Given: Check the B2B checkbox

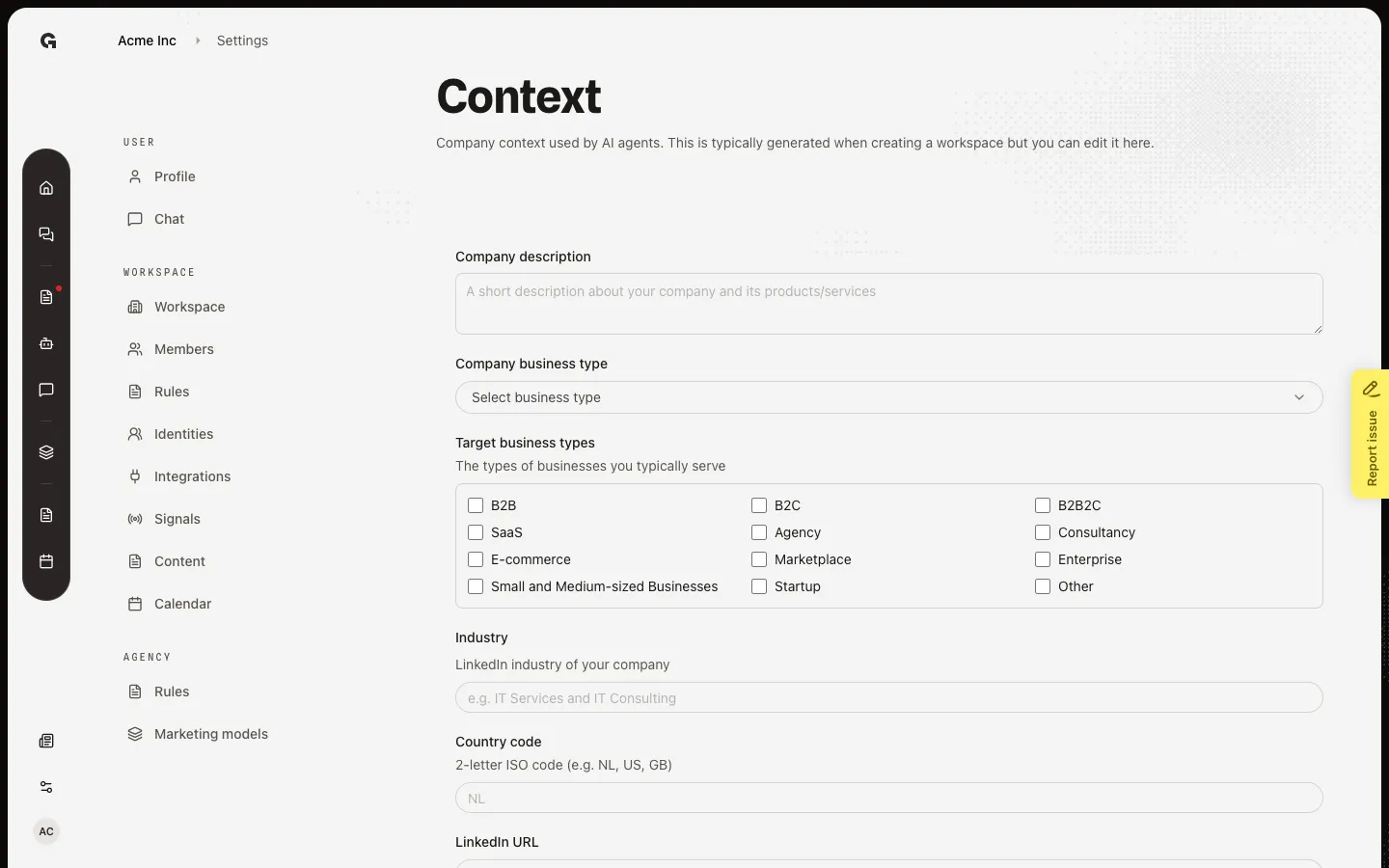Looking at the screenshot, I should (x=476, y=505).
